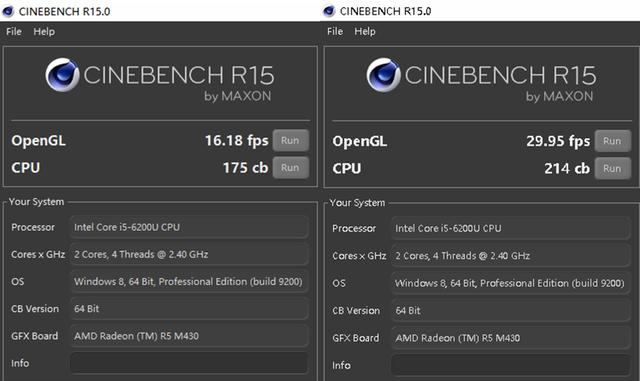This screenshot has width=640, height=381.
Task: Select the Processor field in the right window
Action: tap(511, 228)
